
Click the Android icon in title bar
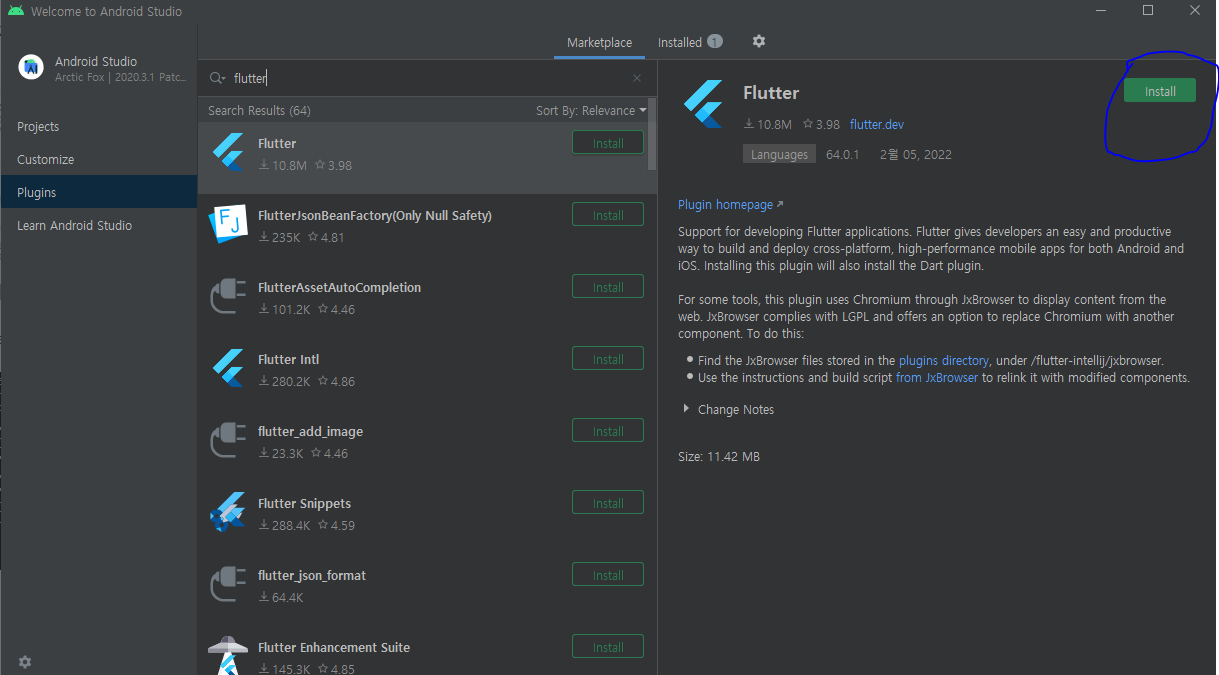coord(15,11)
